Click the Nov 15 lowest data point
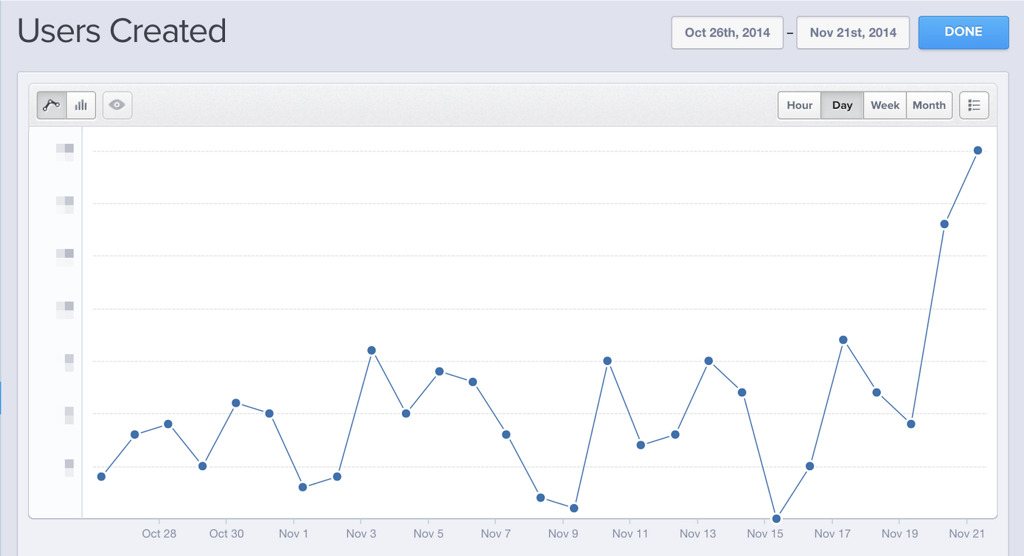Viewport: 1024px width, 556px height. pos(776,519)
